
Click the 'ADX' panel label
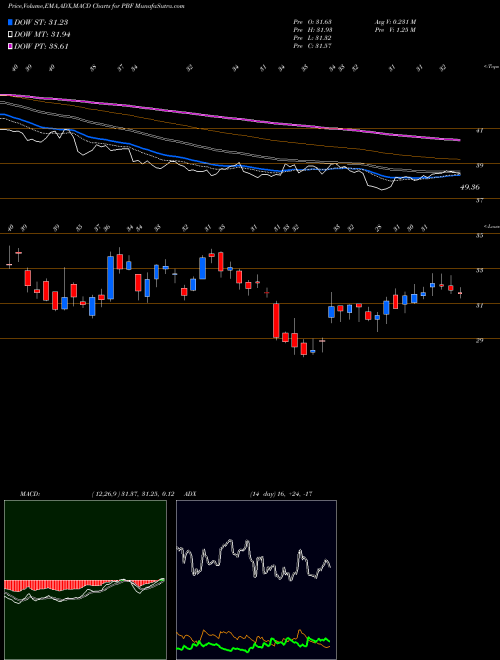(191, 494)
